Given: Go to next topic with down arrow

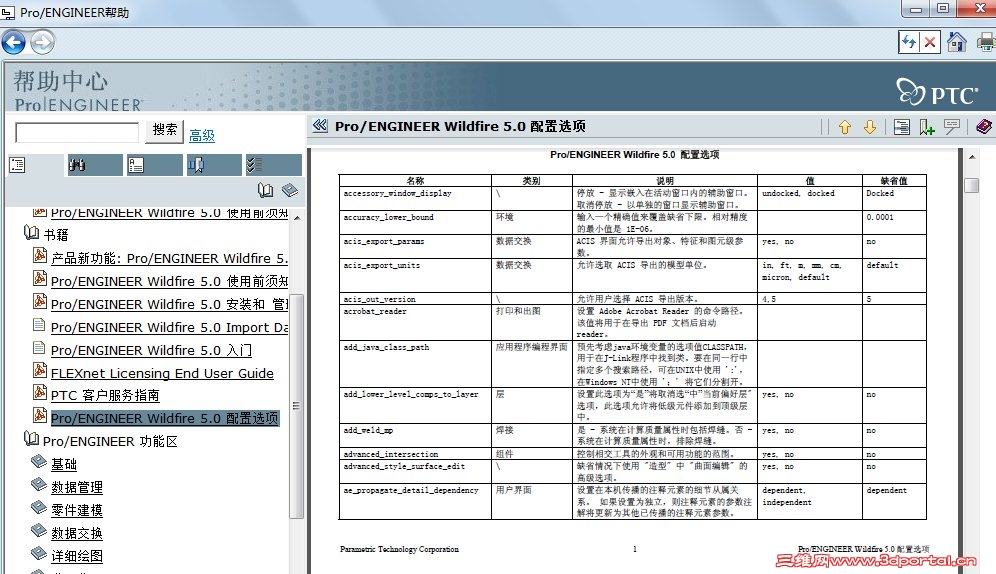Looking at the screenshot, I should pyautogui.click(x=870, y=127).
